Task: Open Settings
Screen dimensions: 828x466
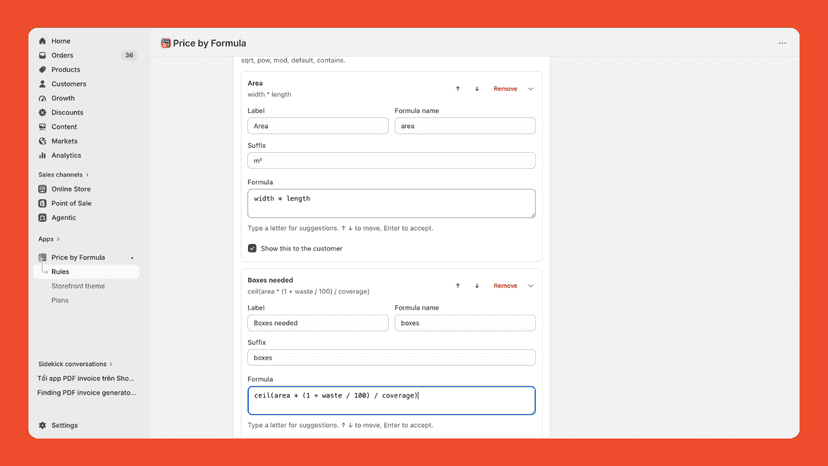Action: [x=64, y=425]
